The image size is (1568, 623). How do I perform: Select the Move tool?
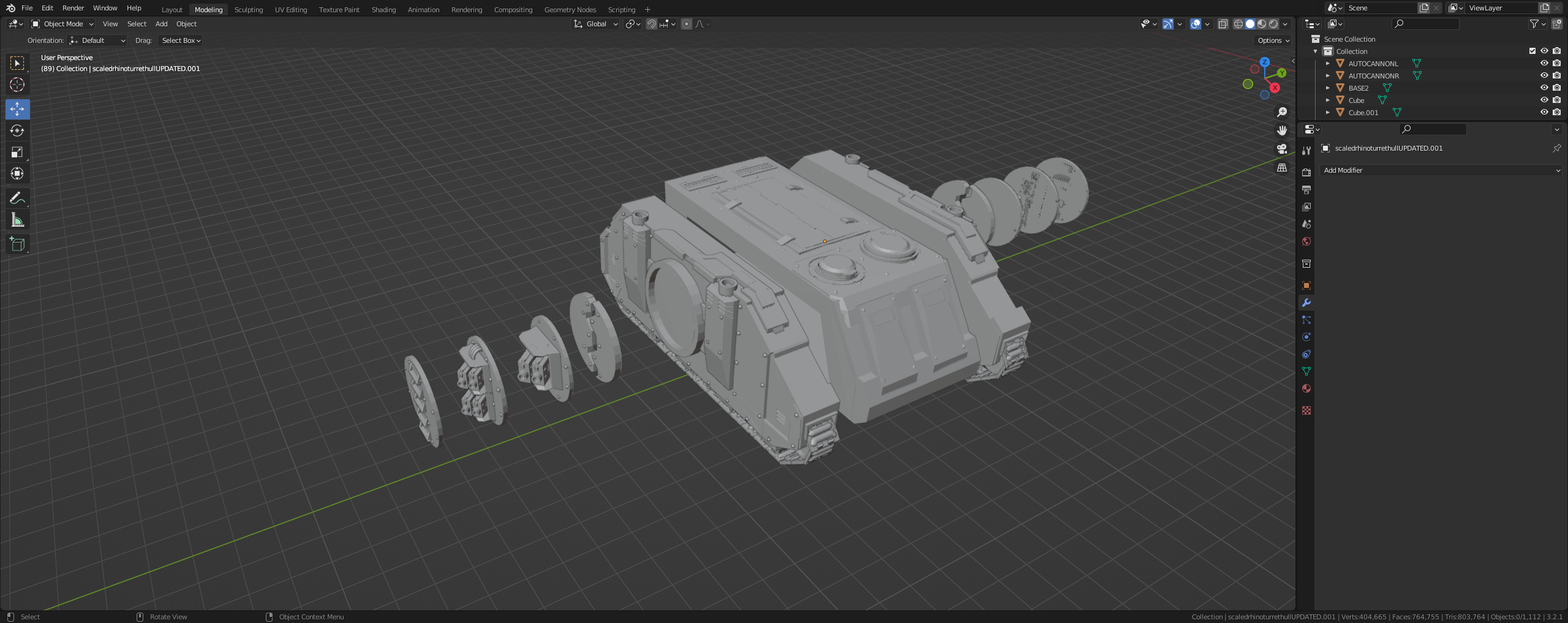17,109
